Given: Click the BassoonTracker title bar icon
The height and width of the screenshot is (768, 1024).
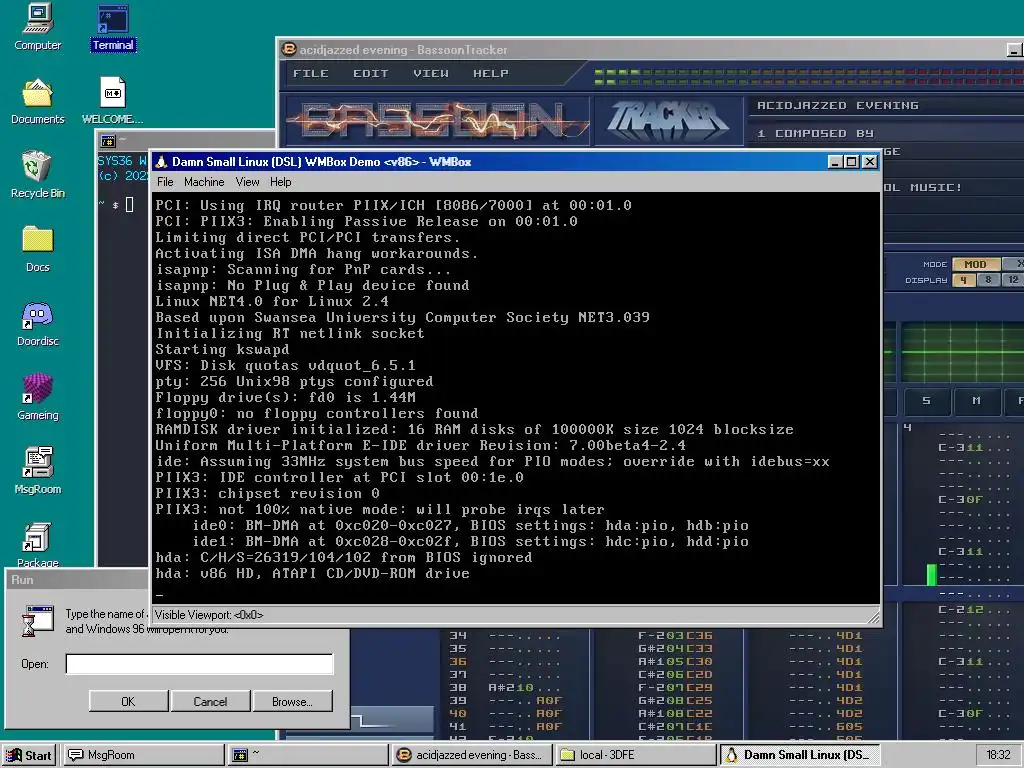Looking at the screenshot, I should coord(289,50).
